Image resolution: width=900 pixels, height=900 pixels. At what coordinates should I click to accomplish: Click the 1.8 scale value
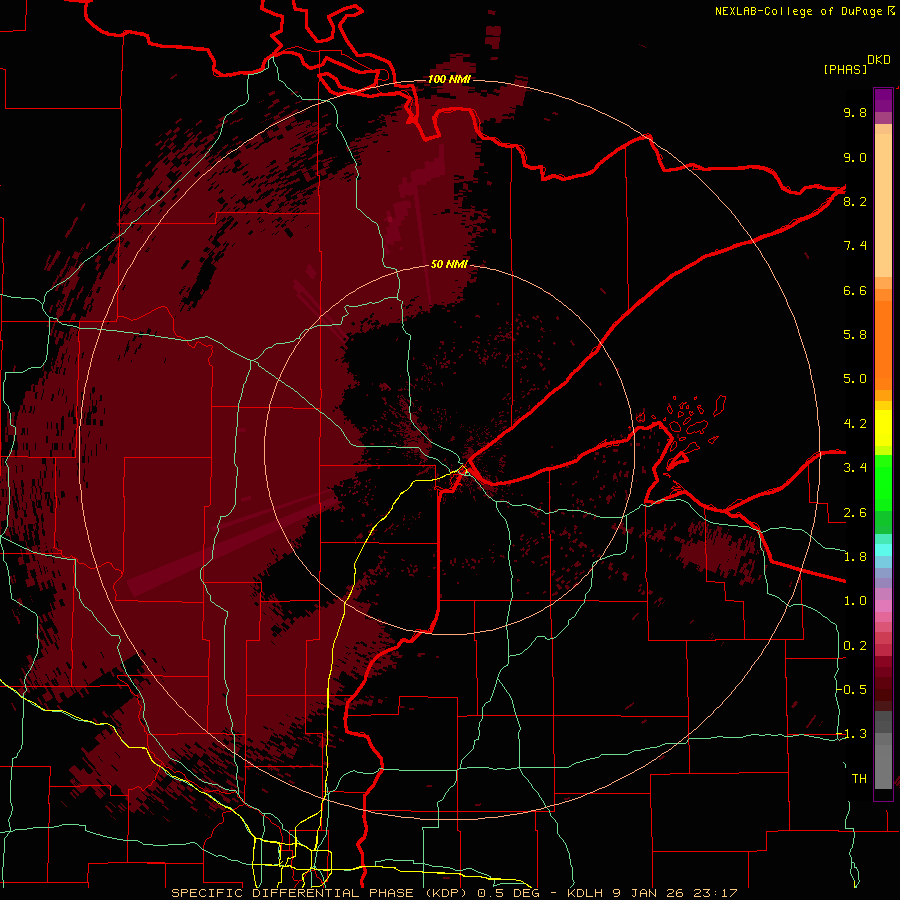click(855, 557)
